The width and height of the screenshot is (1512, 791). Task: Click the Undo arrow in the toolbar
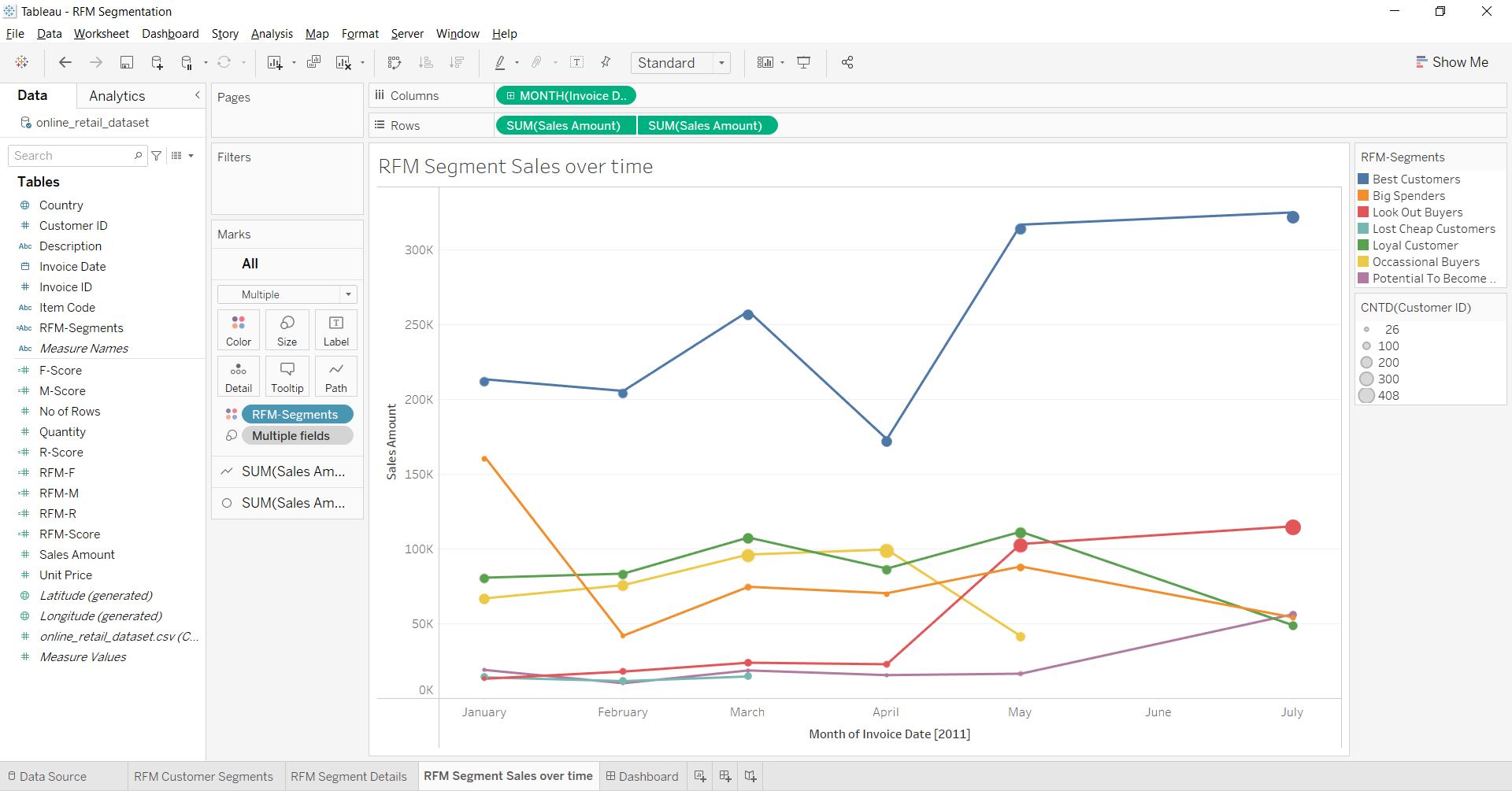(65, 62)
